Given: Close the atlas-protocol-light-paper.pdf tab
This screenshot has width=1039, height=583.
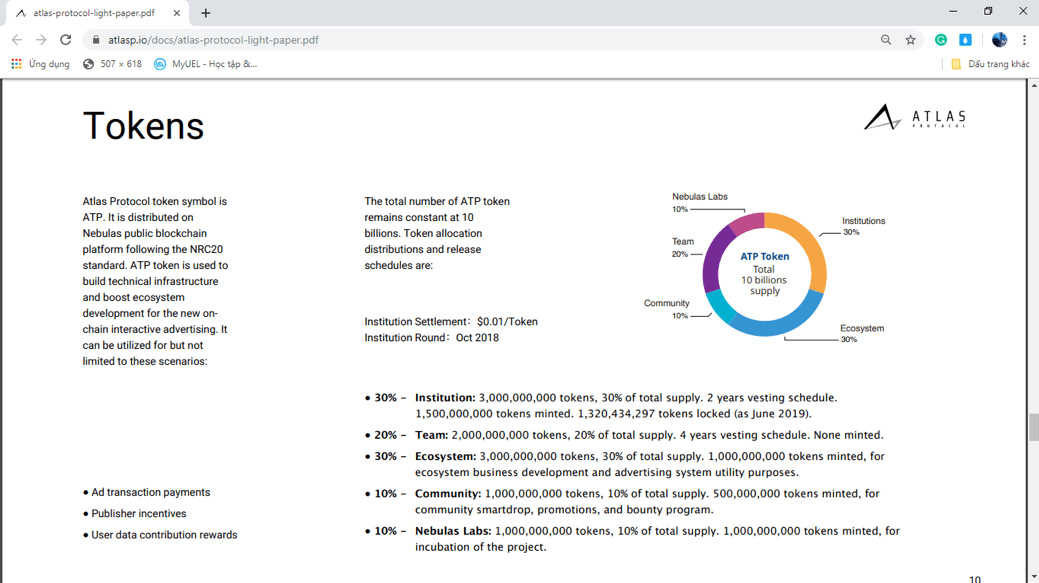Looking at the screenshot, I should tap(176, 13).
